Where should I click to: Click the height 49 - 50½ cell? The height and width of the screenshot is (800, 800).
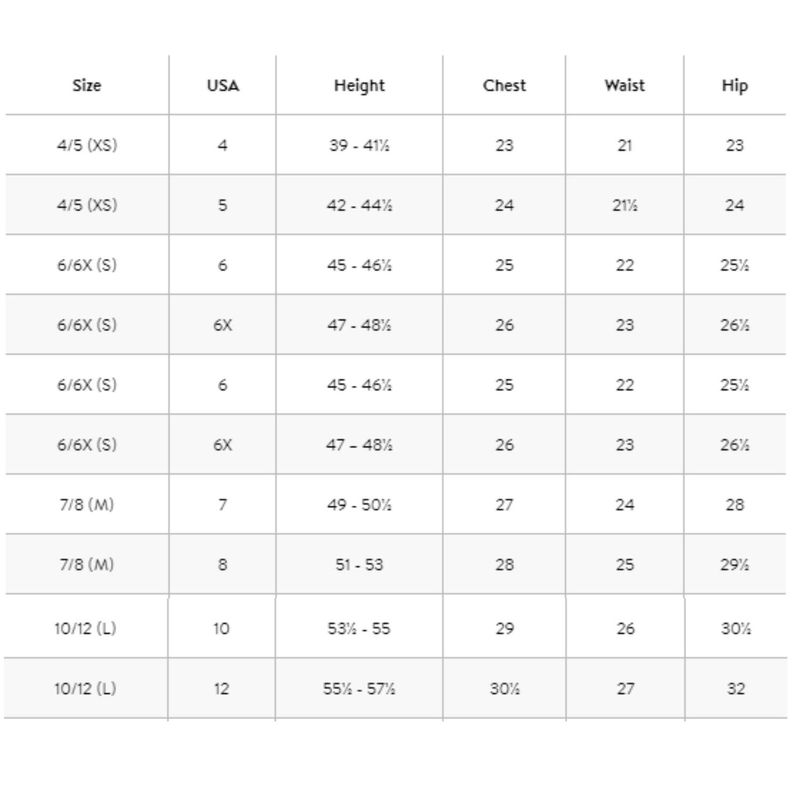click(359, 505)
